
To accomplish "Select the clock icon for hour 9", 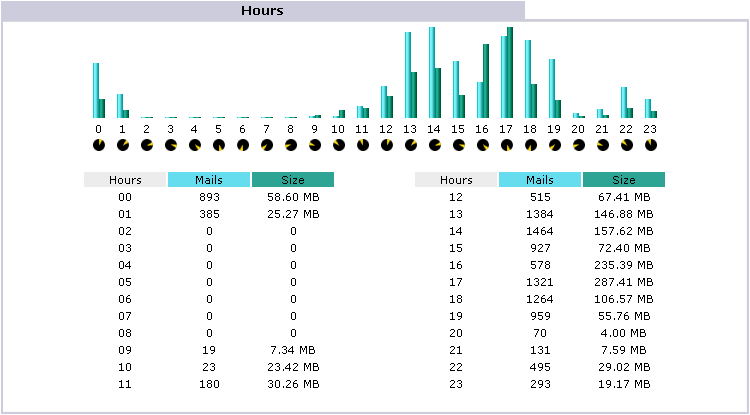I will pyautogui.click(x=315, y=145).
